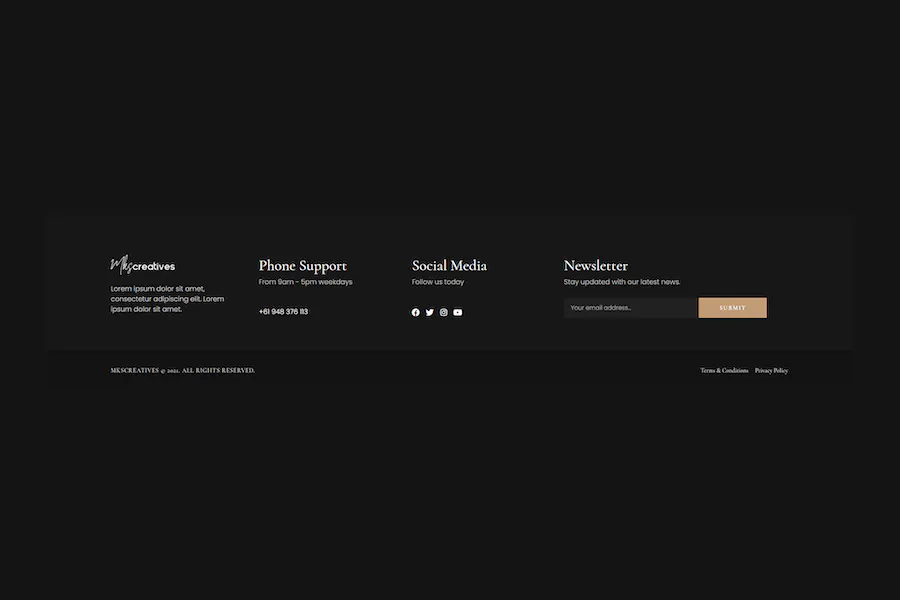Image resolution: width=900 pixels, height=600 pixels.
Task: Select the Social Media heading
Action: pos(449,265)
